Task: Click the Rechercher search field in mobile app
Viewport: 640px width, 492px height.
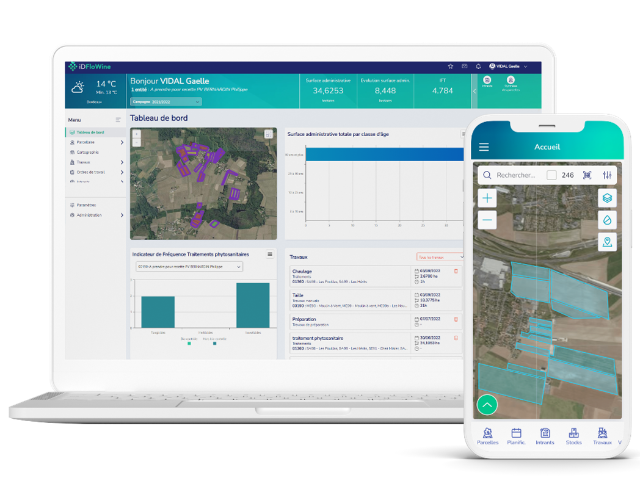Action: click(516, 175)
